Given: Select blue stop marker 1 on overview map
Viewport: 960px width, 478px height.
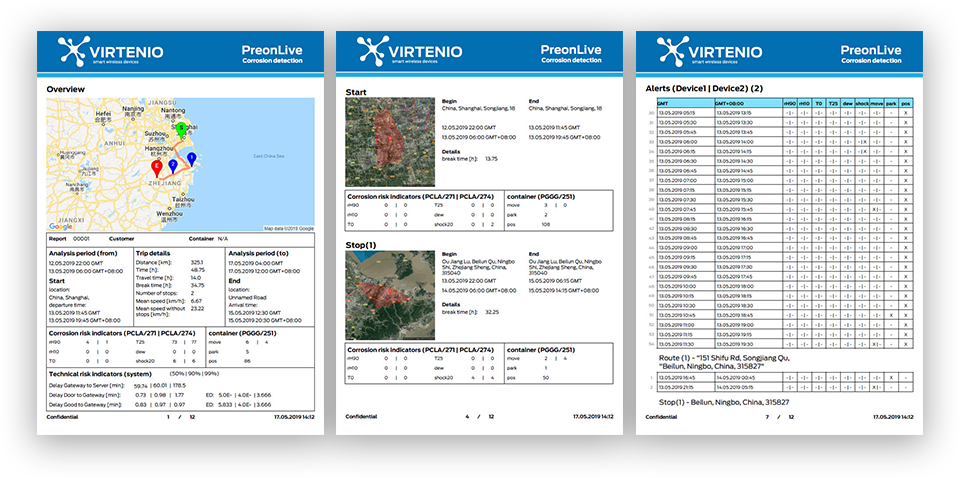Looking at the screenshot, I should tap(192, 160).
